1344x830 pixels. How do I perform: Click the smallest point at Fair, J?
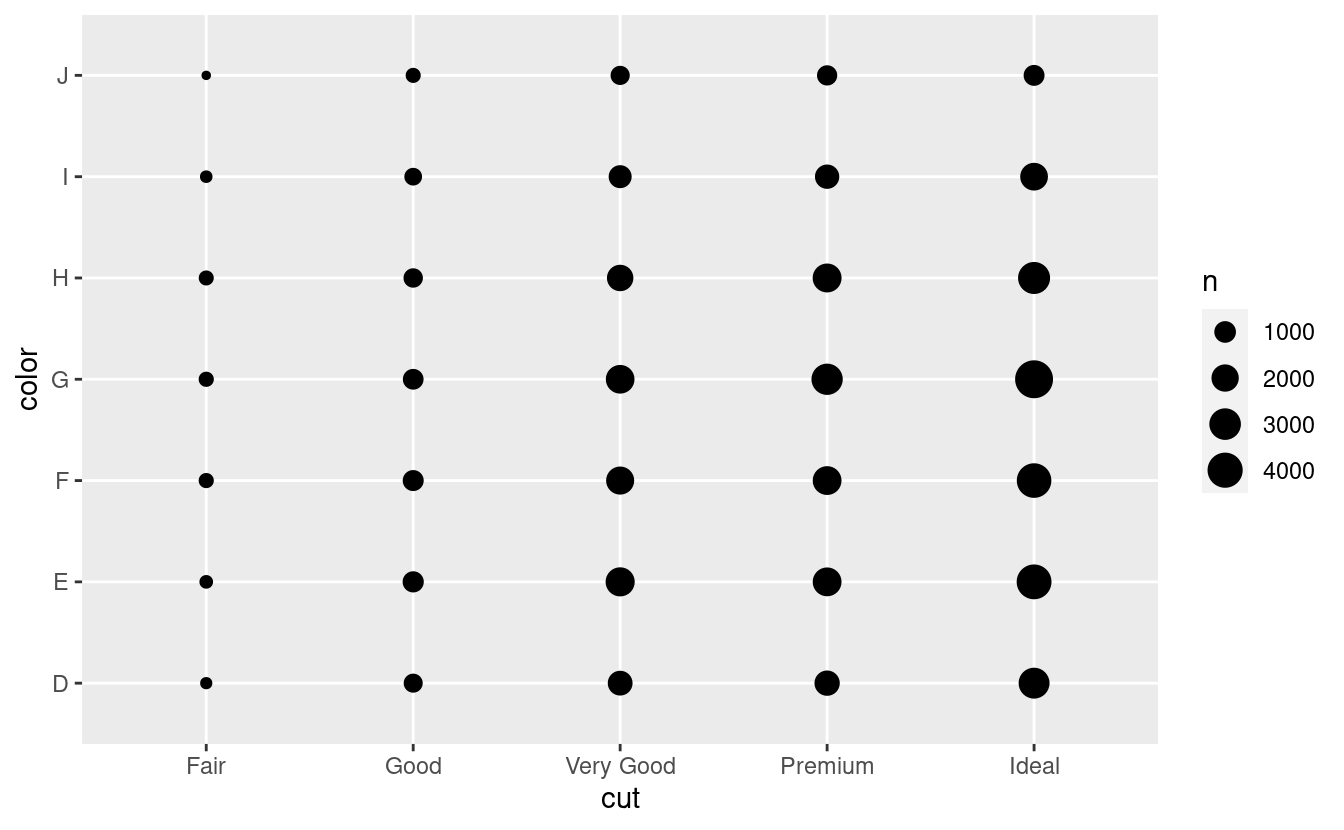pos(206,76)
